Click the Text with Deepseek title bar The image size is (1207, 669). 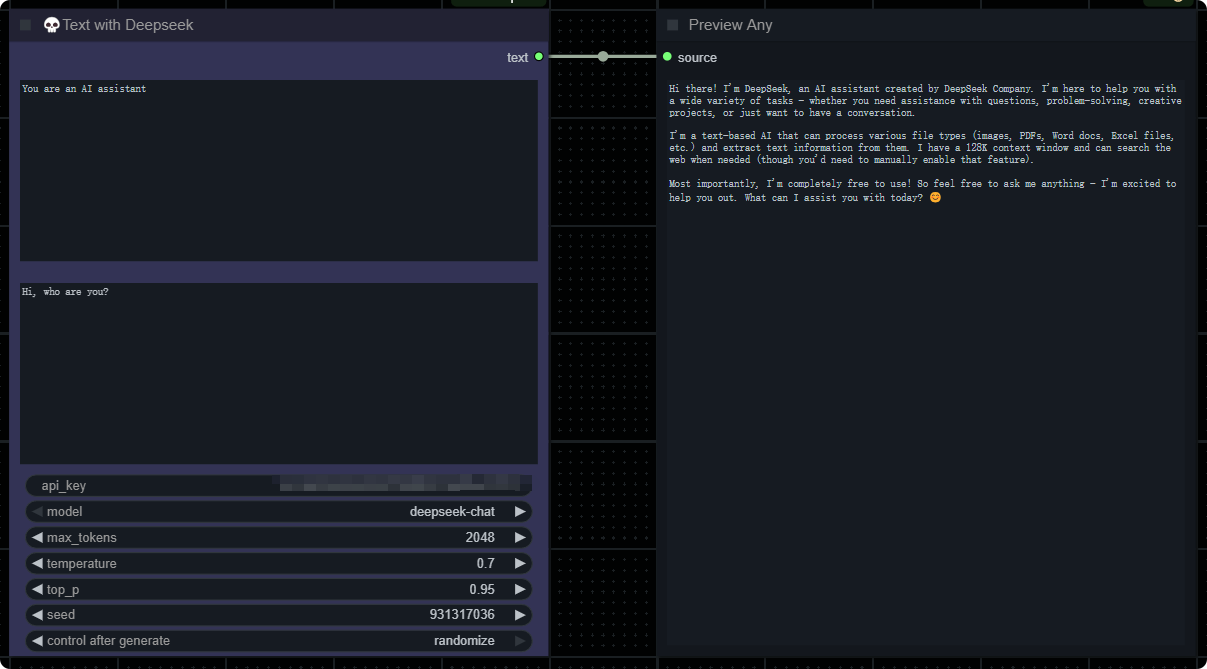tap(300, 25)
